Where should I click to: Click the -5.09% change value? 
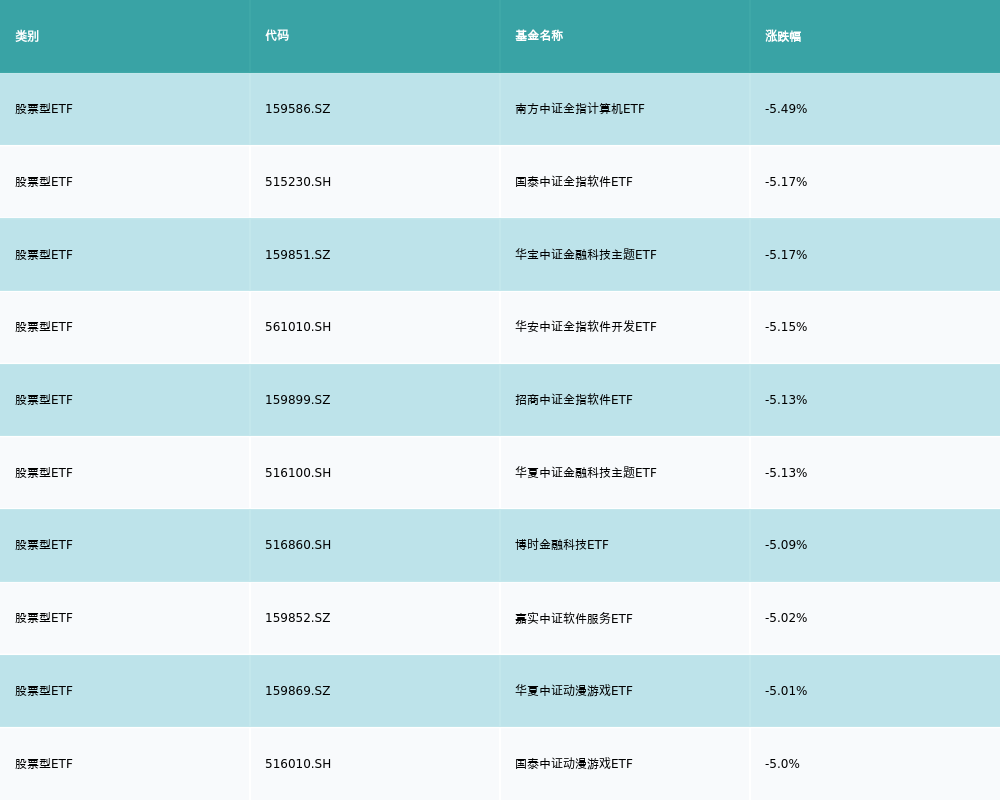pos(785,545)
